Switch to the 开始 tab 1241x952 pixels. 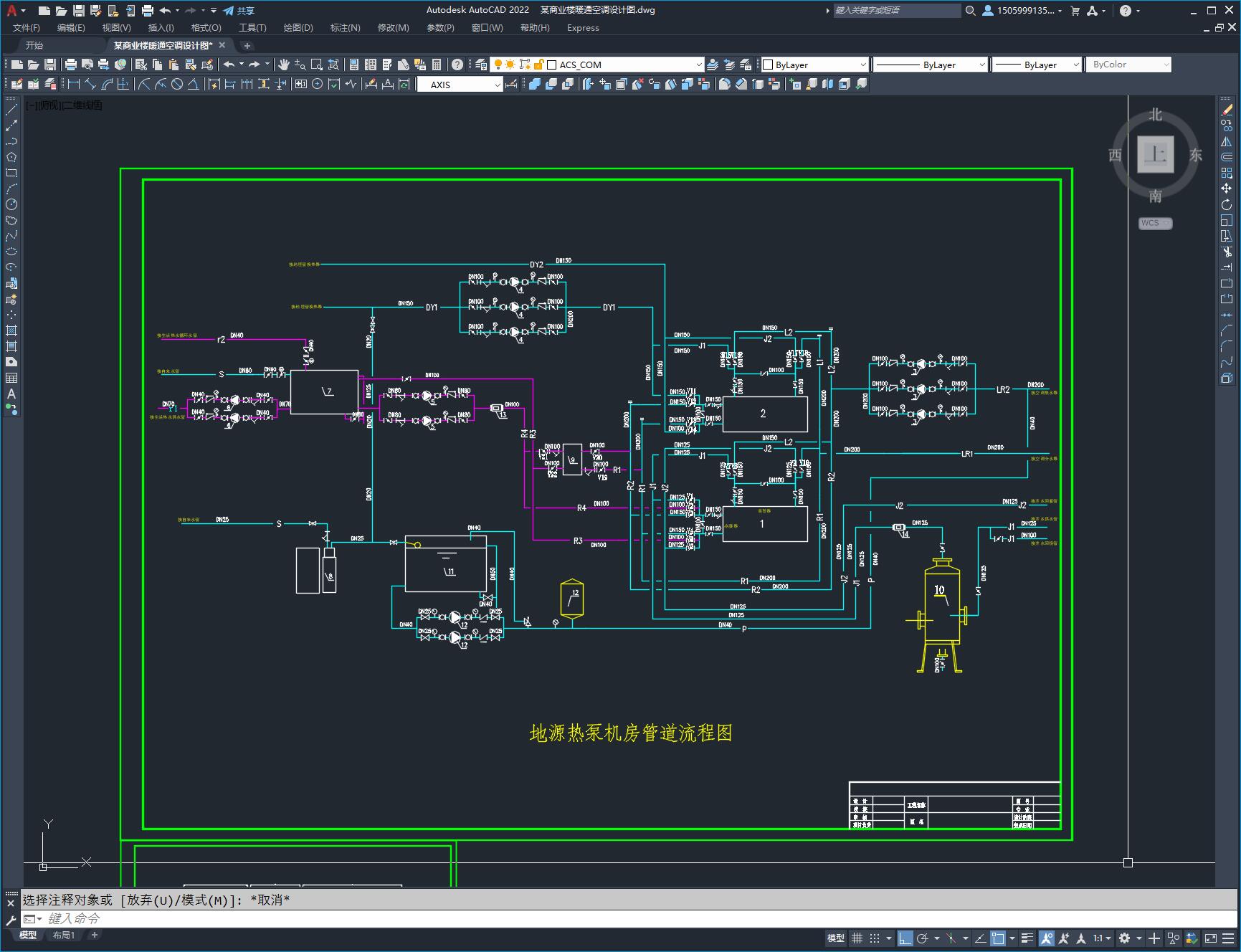click(x=34, y=45)
